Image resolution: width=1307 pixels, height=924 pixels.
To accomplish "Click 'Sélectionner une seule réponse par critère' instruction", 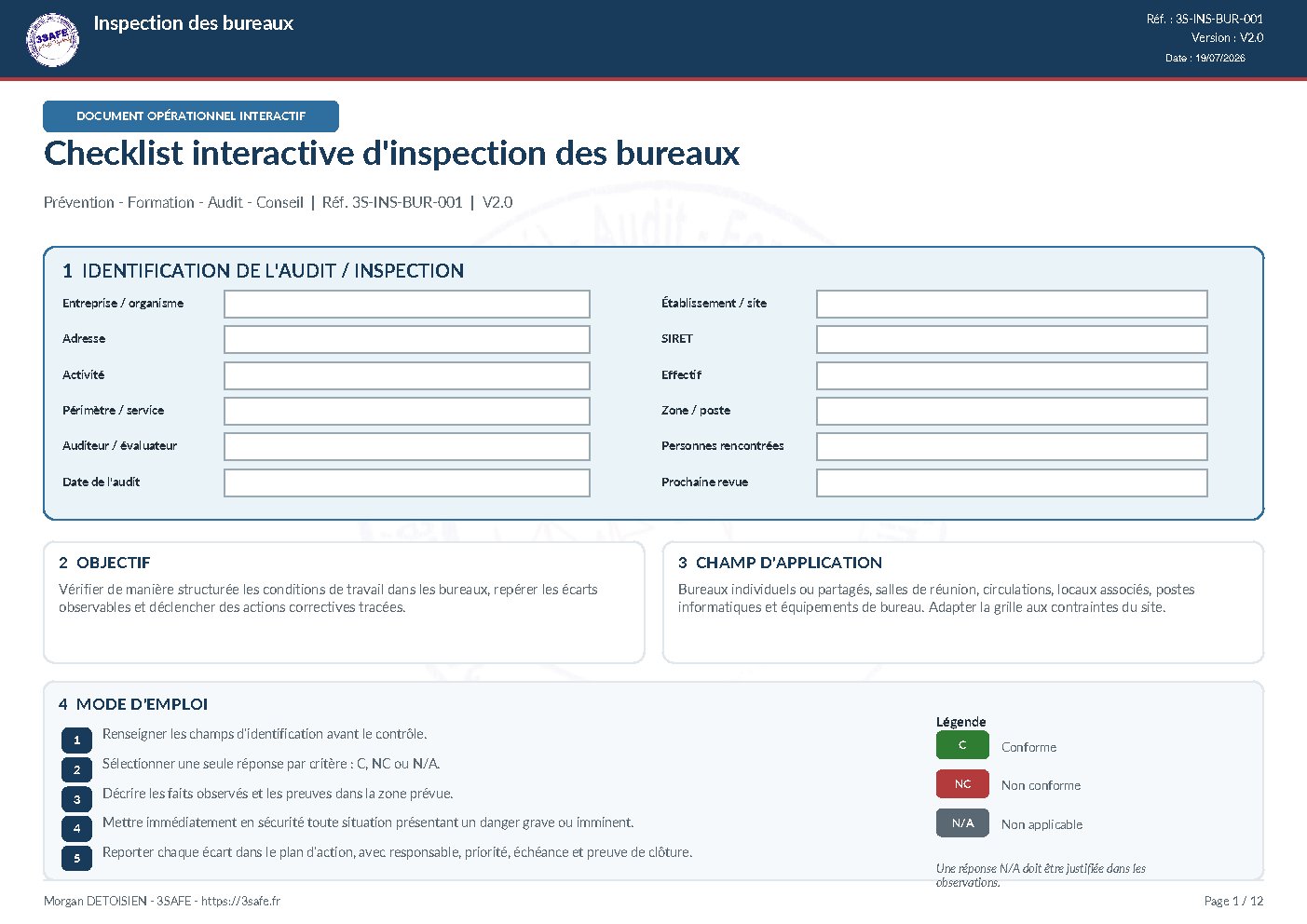I will pyautogui.click(x=271, y=764).
